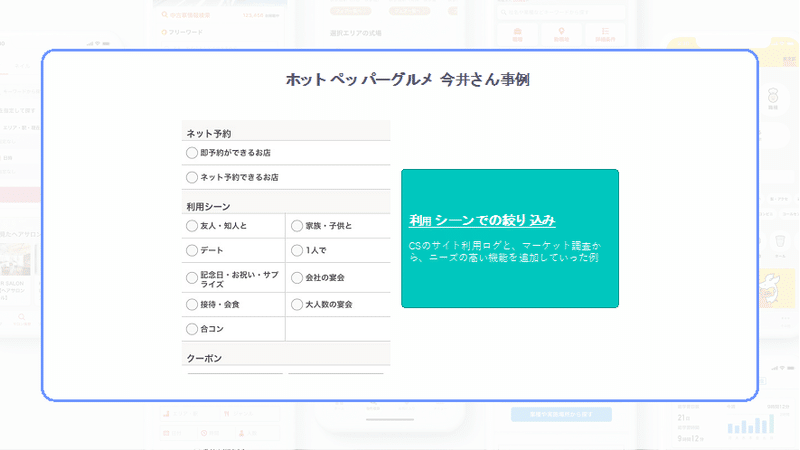800x450 pixels.
Task: Choose the 友人・知人と option
Action: pyautogui.click(x=192, y=226)
